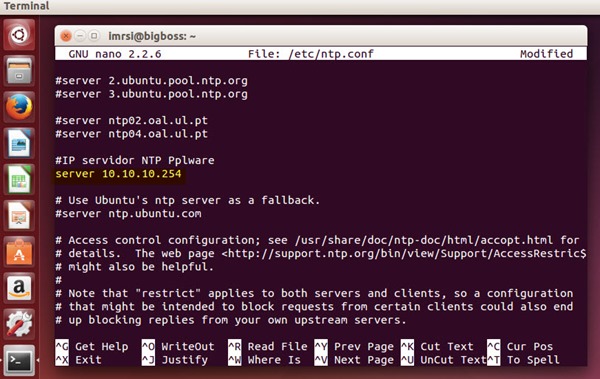Click the block requests from certain clients line

[314, 307]
